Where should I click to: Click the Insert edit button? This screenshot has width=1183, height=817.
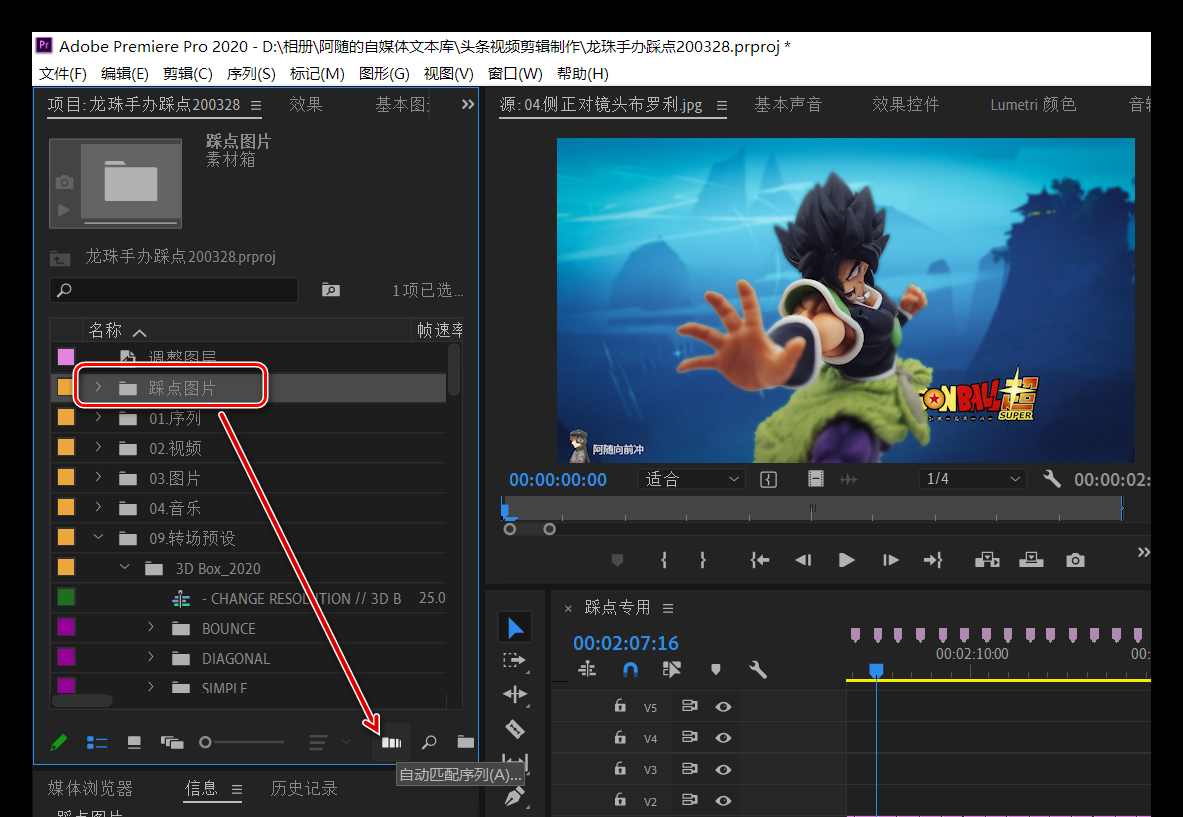click(x=987, y=560)
